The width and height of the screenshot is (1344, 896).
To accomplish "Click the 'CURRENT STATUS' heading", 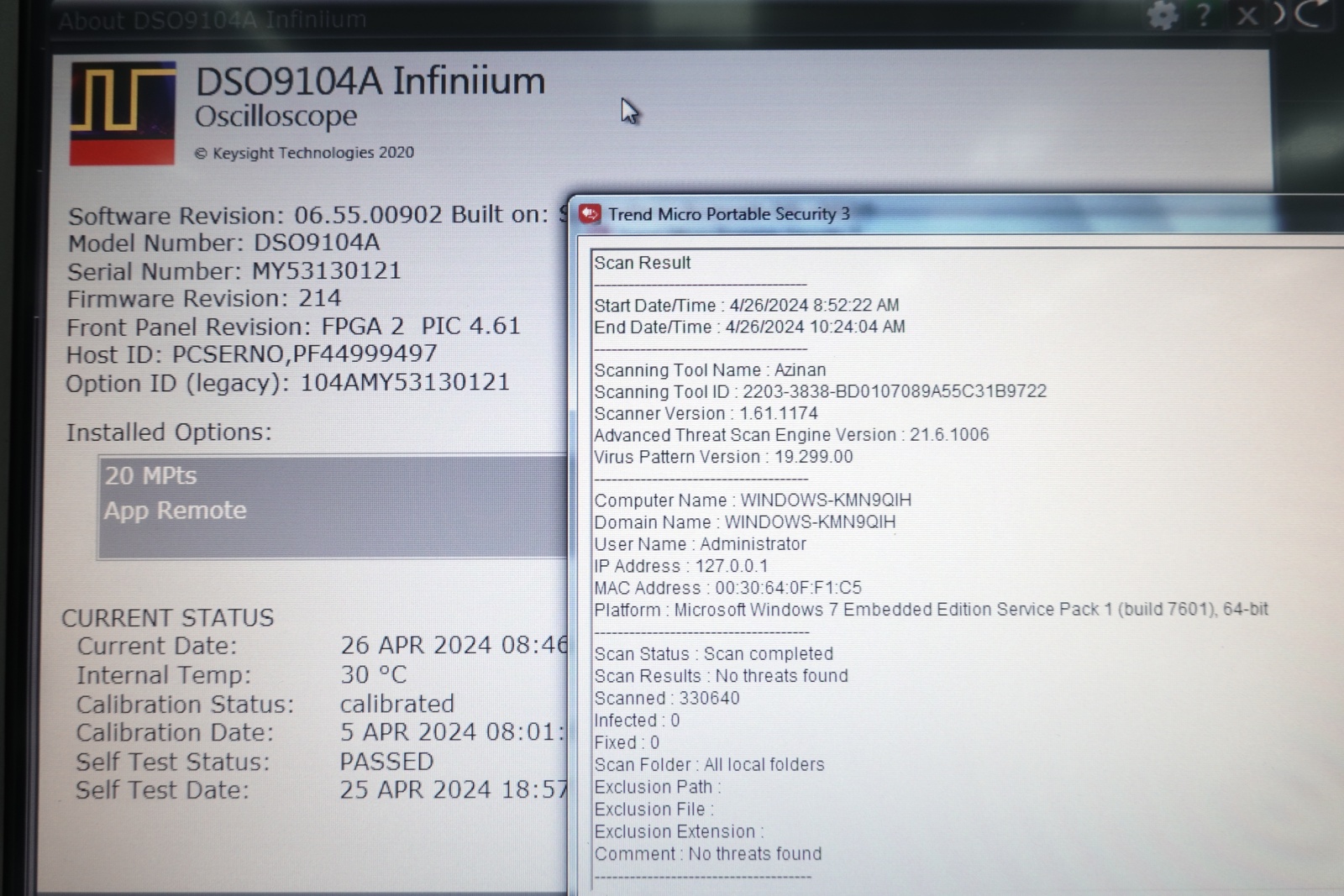I will (168, 618).
